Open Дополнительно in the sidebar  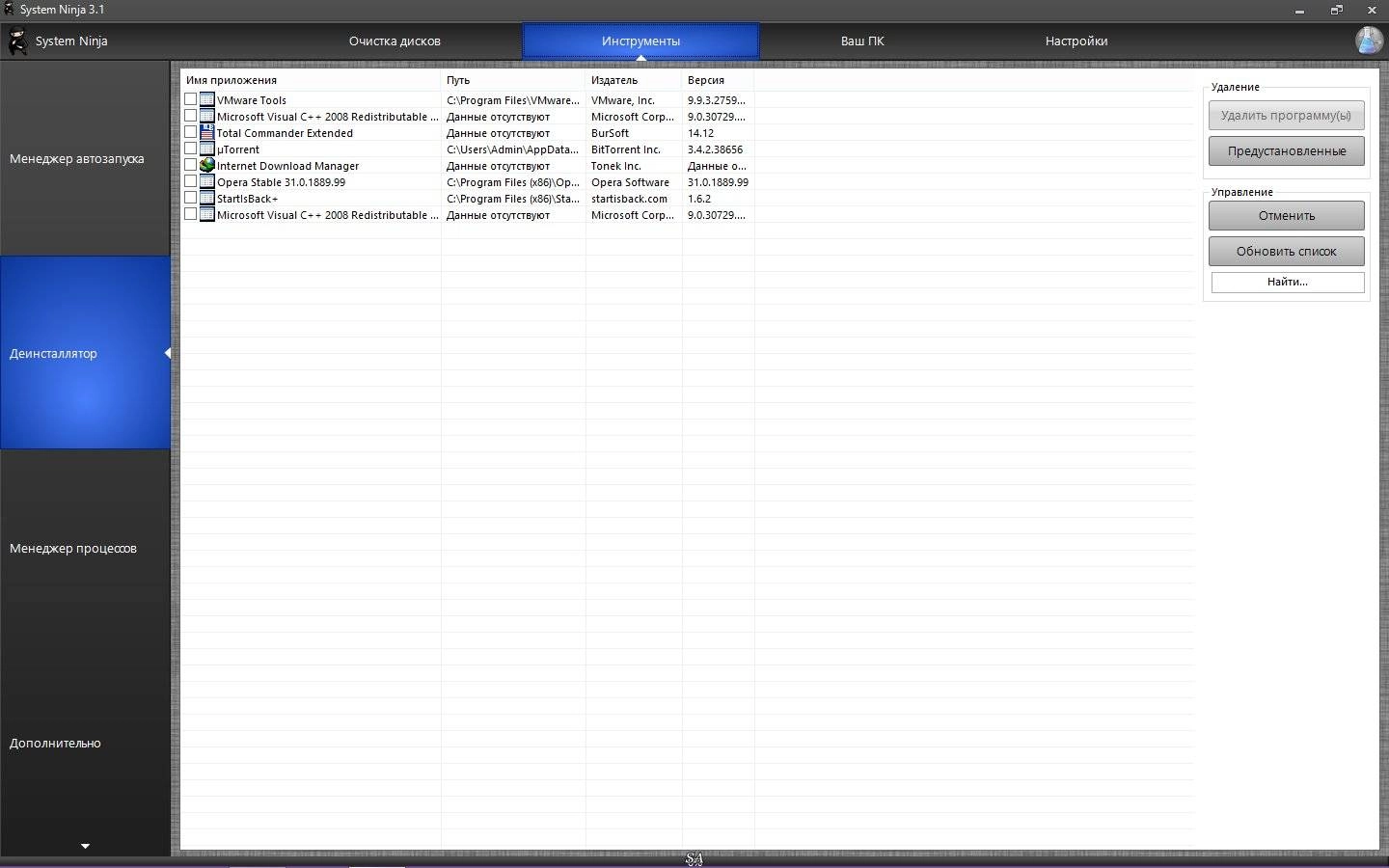pyautogui.click(x=85, y=743)
